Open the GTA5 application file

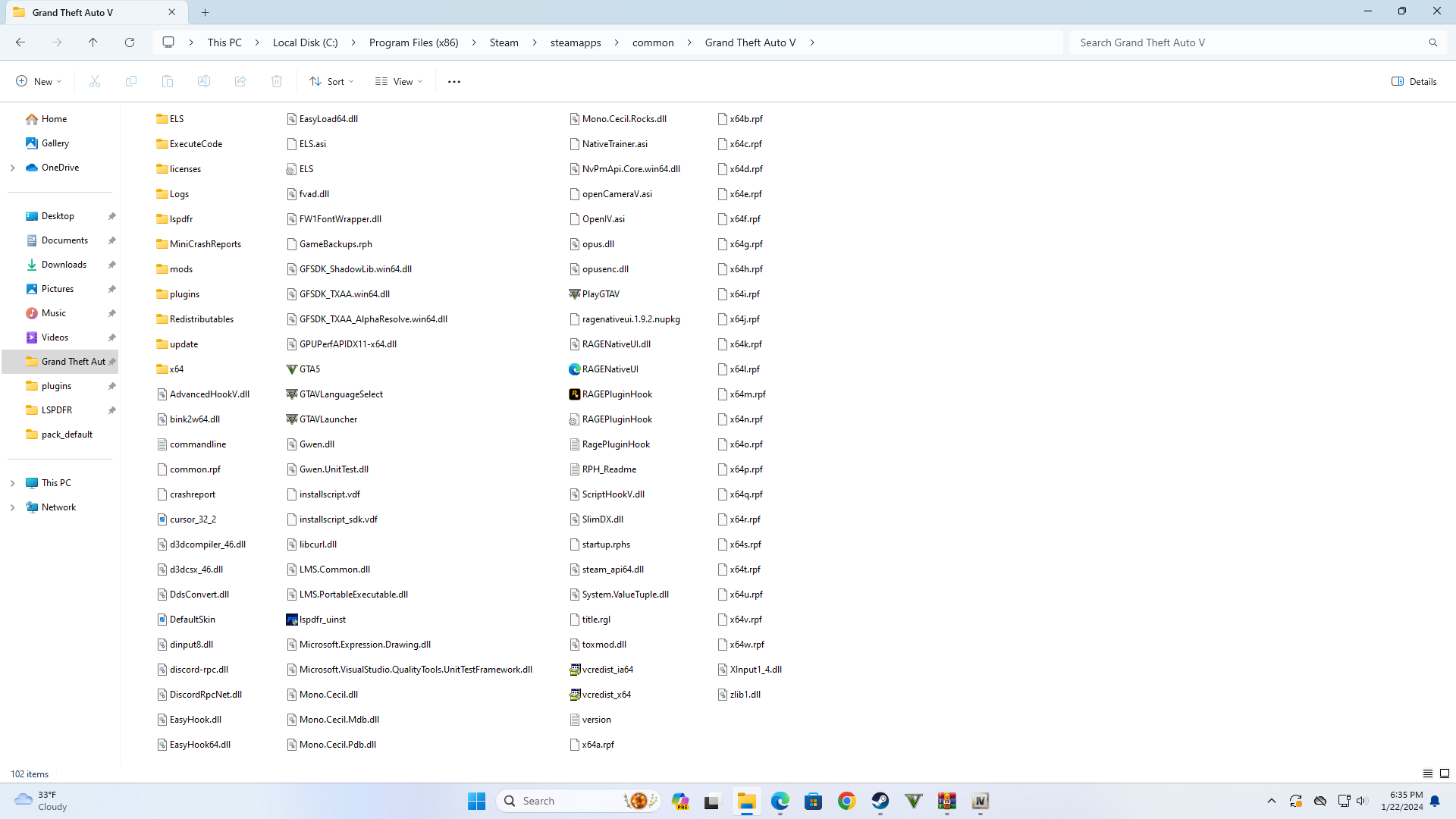(x=309, y=369)
